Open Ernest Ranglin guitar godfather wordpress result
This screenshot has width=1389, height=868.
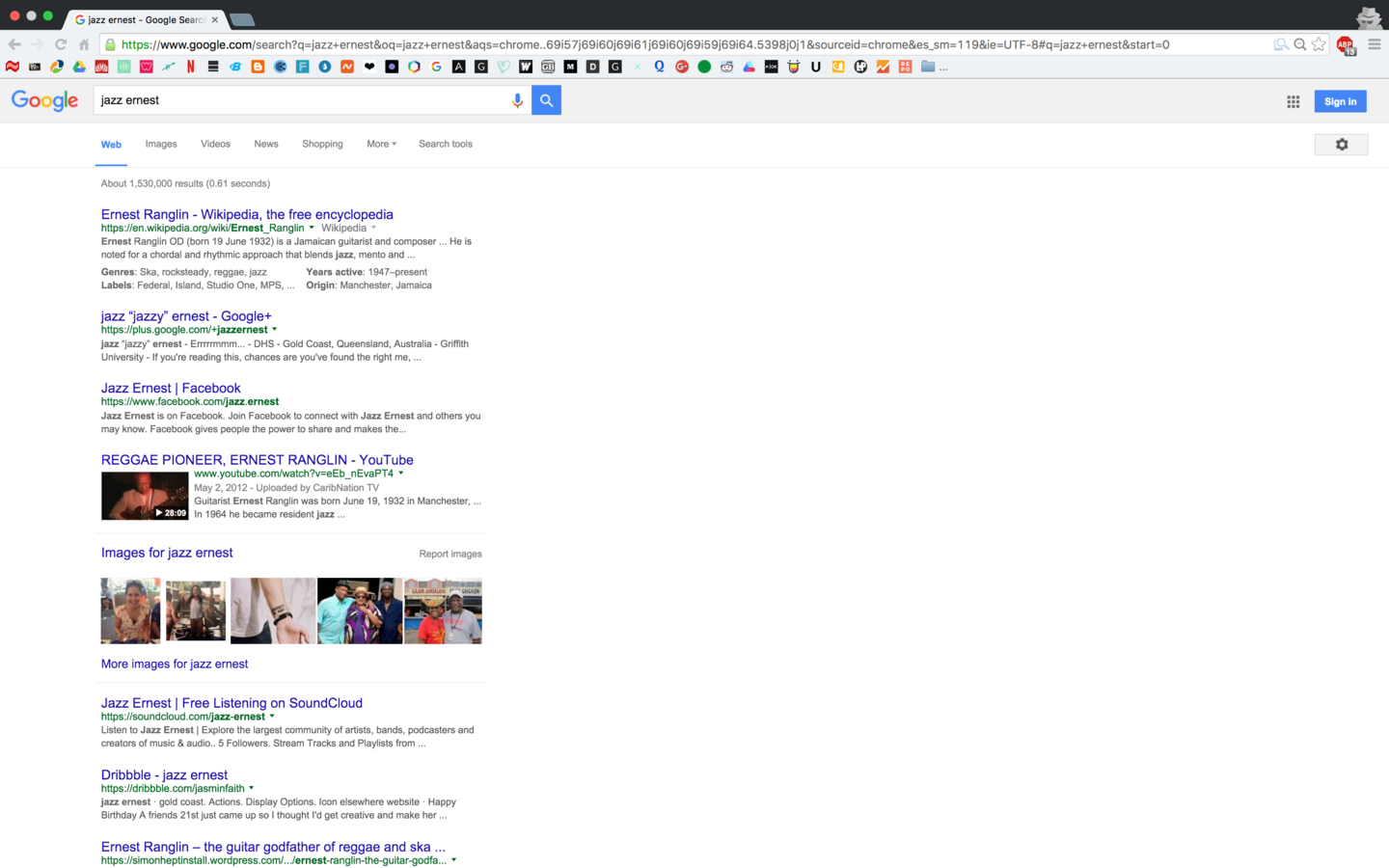point(273,847)
